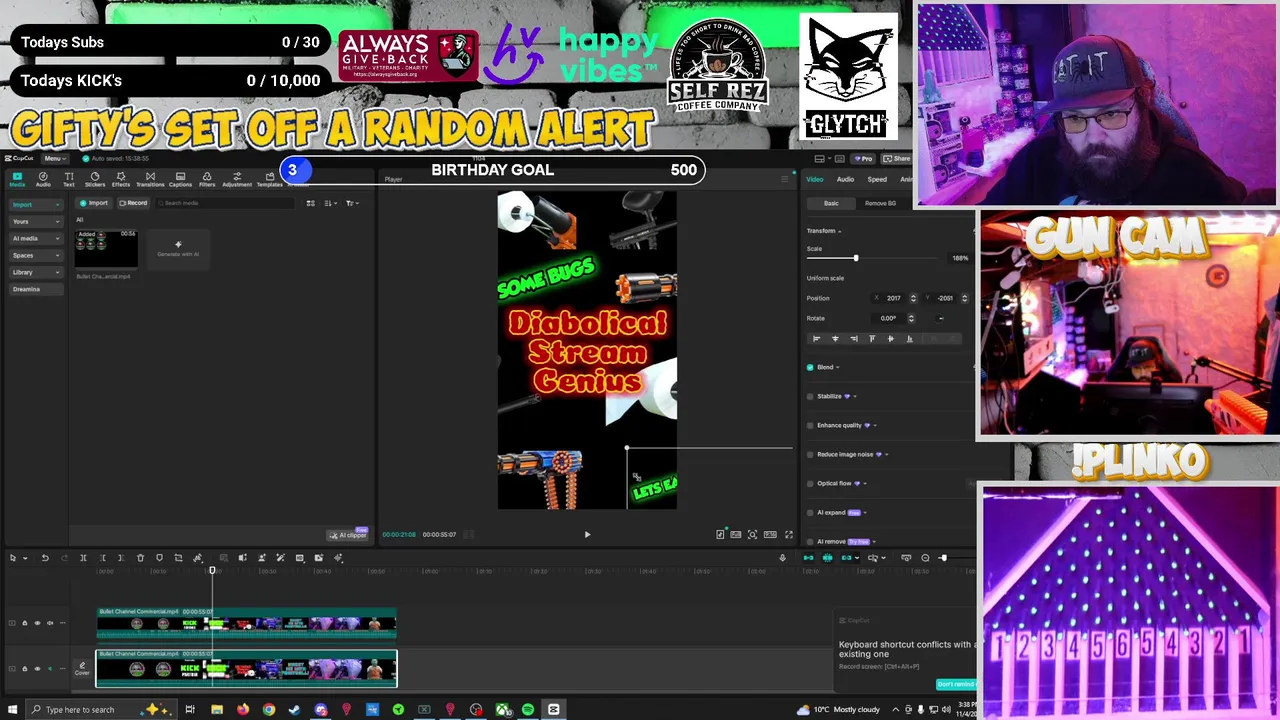Enable the AI expand checkbox
The width and height of the screenshot is (1280, 720).
(810, 512)
